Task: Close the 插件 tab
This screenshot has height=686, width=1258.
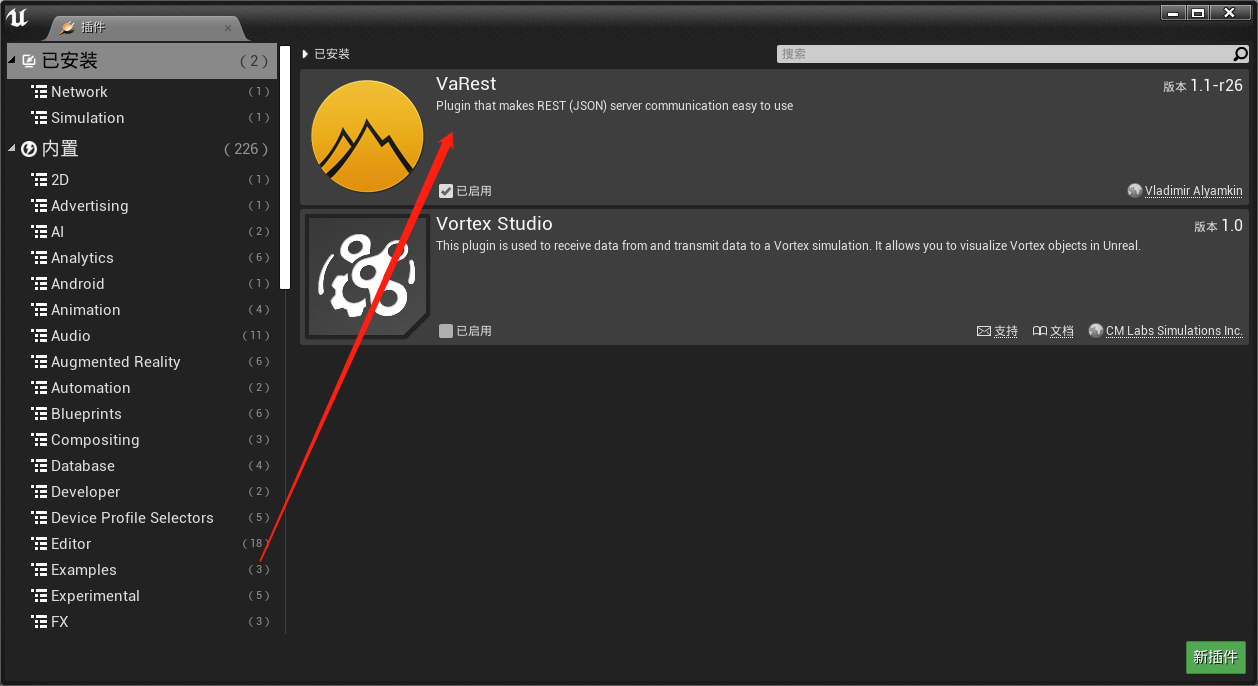Action: (x=228, y=28)
